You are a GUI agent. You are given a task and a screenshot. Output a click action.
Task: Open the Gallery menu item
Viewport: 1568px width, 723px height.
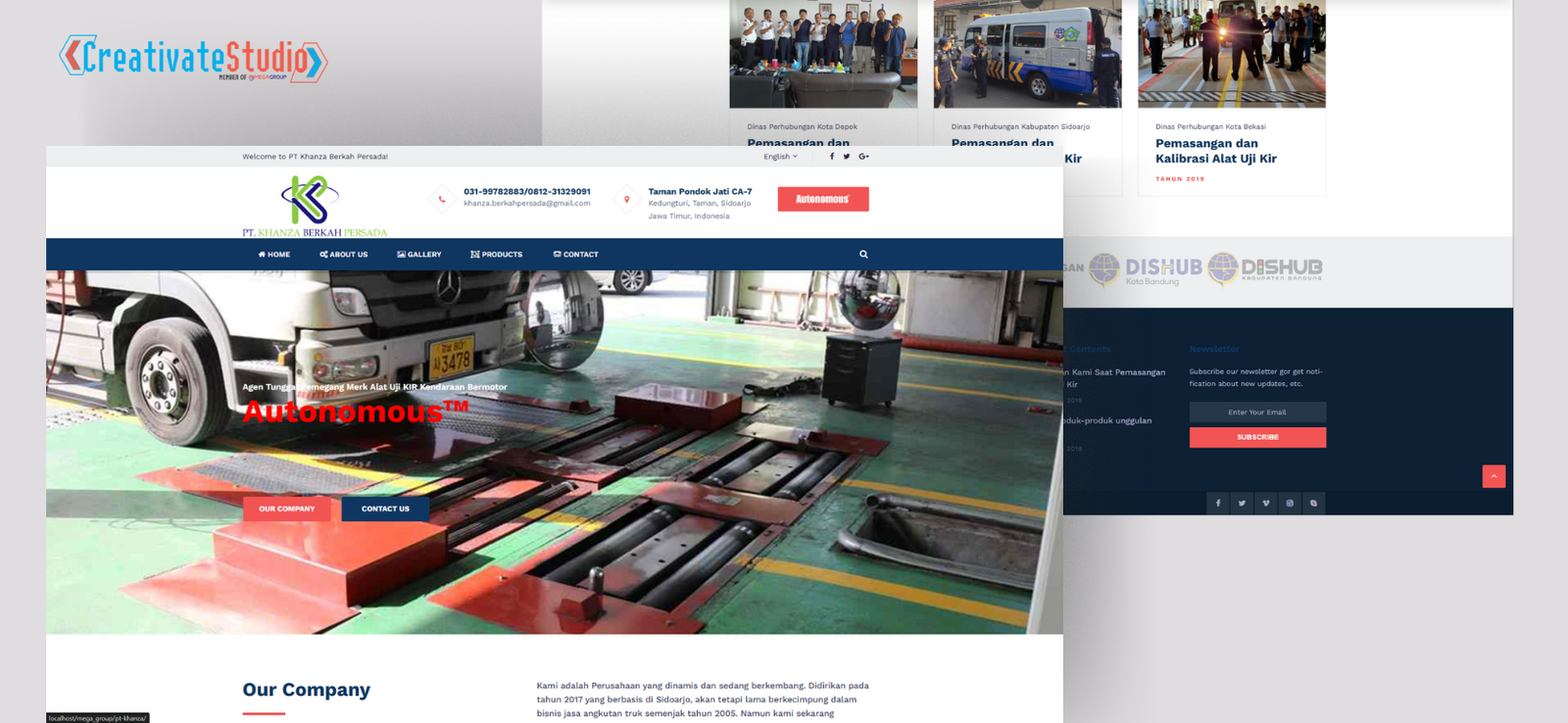tap(418, 255)
